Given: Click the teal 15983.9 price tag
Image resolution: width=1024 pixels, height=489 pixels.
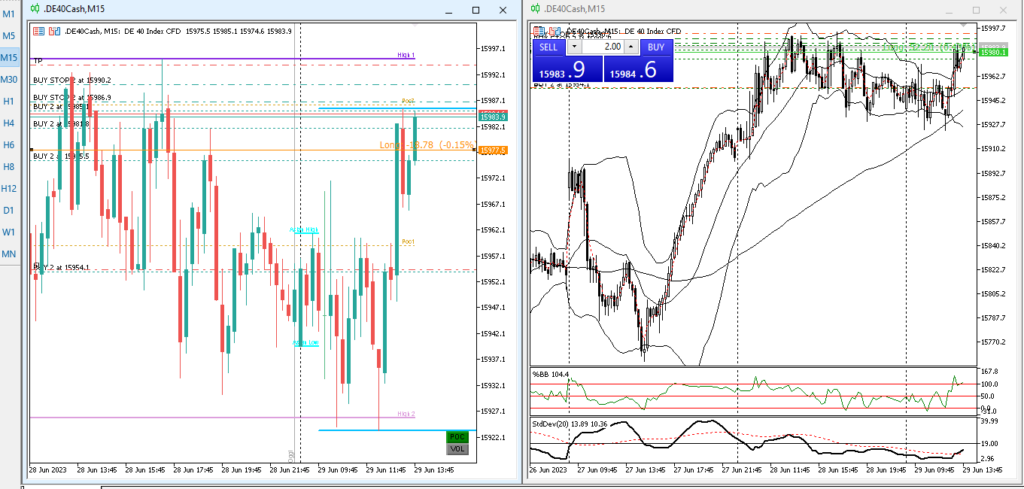Looking at the screenshot, I should [x=492, y=116].
